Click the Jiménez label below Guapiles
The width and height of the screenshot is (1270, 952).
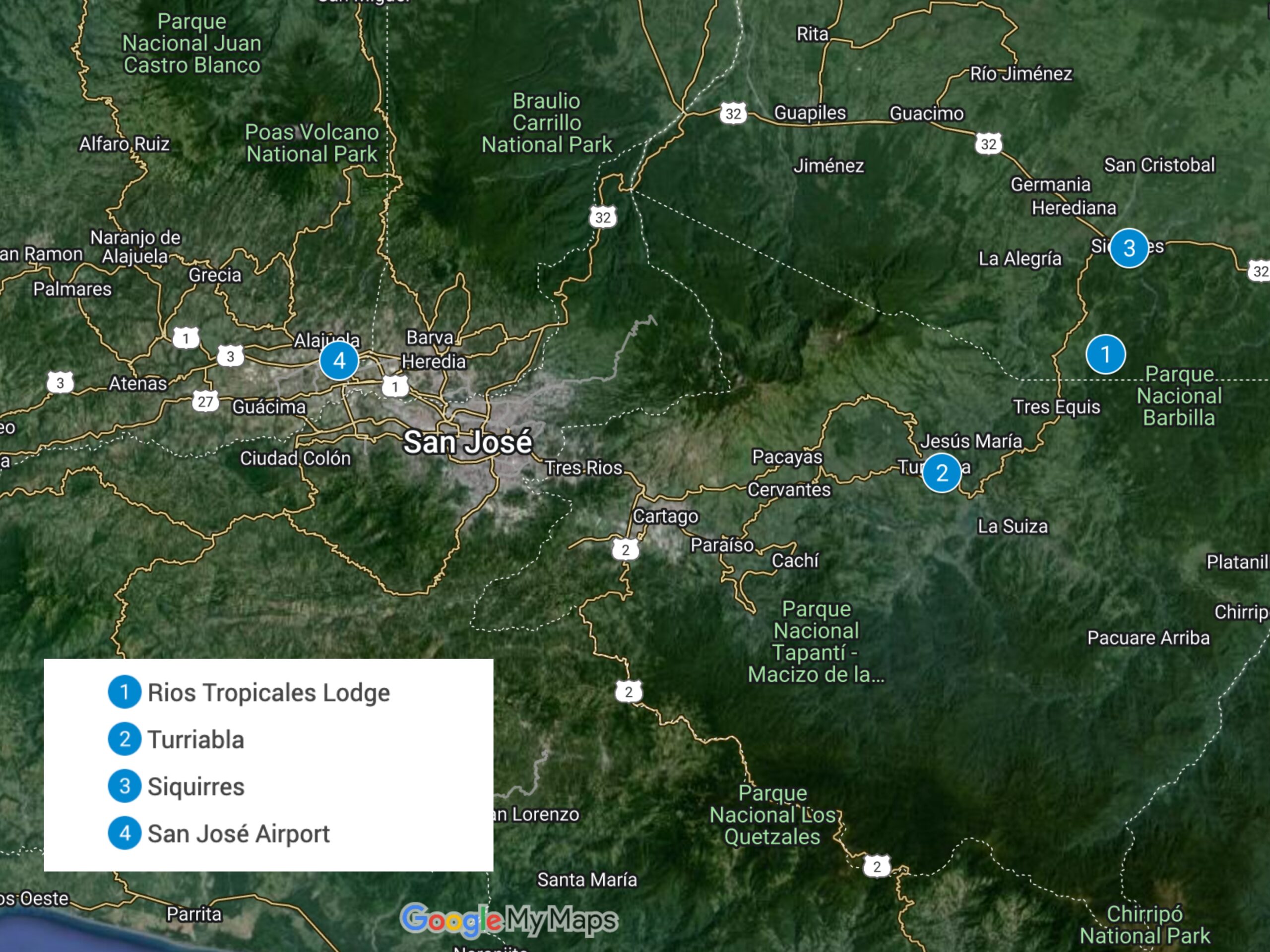click(828, 166)
